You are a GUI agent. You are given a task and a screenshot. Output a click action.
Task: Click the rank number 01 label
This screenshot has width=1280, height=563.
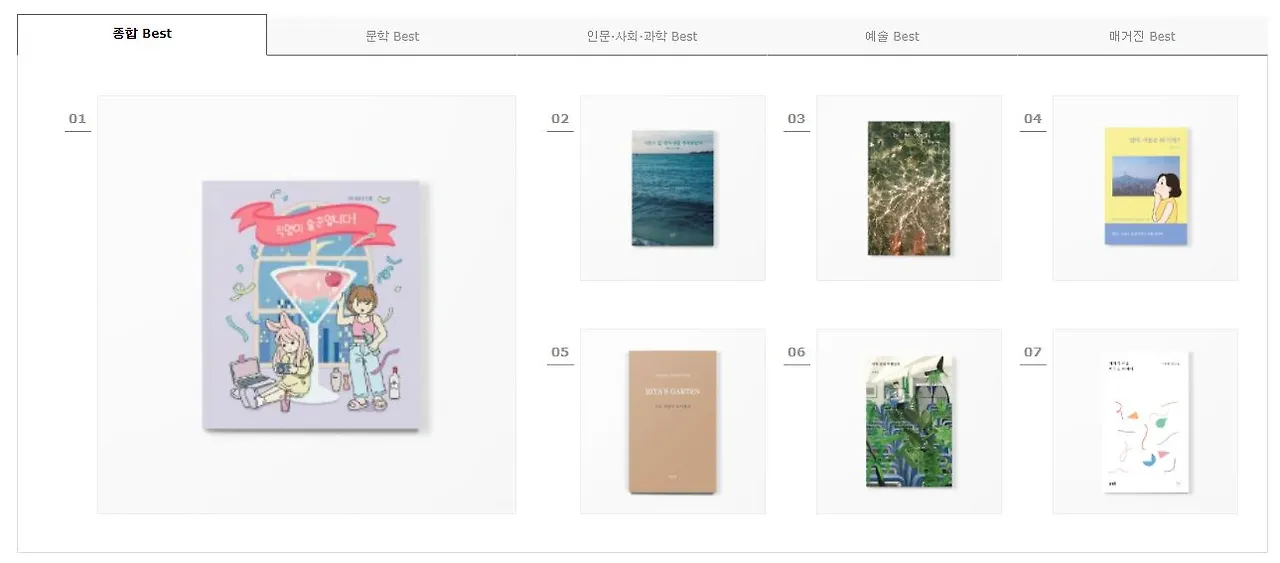coord(78,119)
